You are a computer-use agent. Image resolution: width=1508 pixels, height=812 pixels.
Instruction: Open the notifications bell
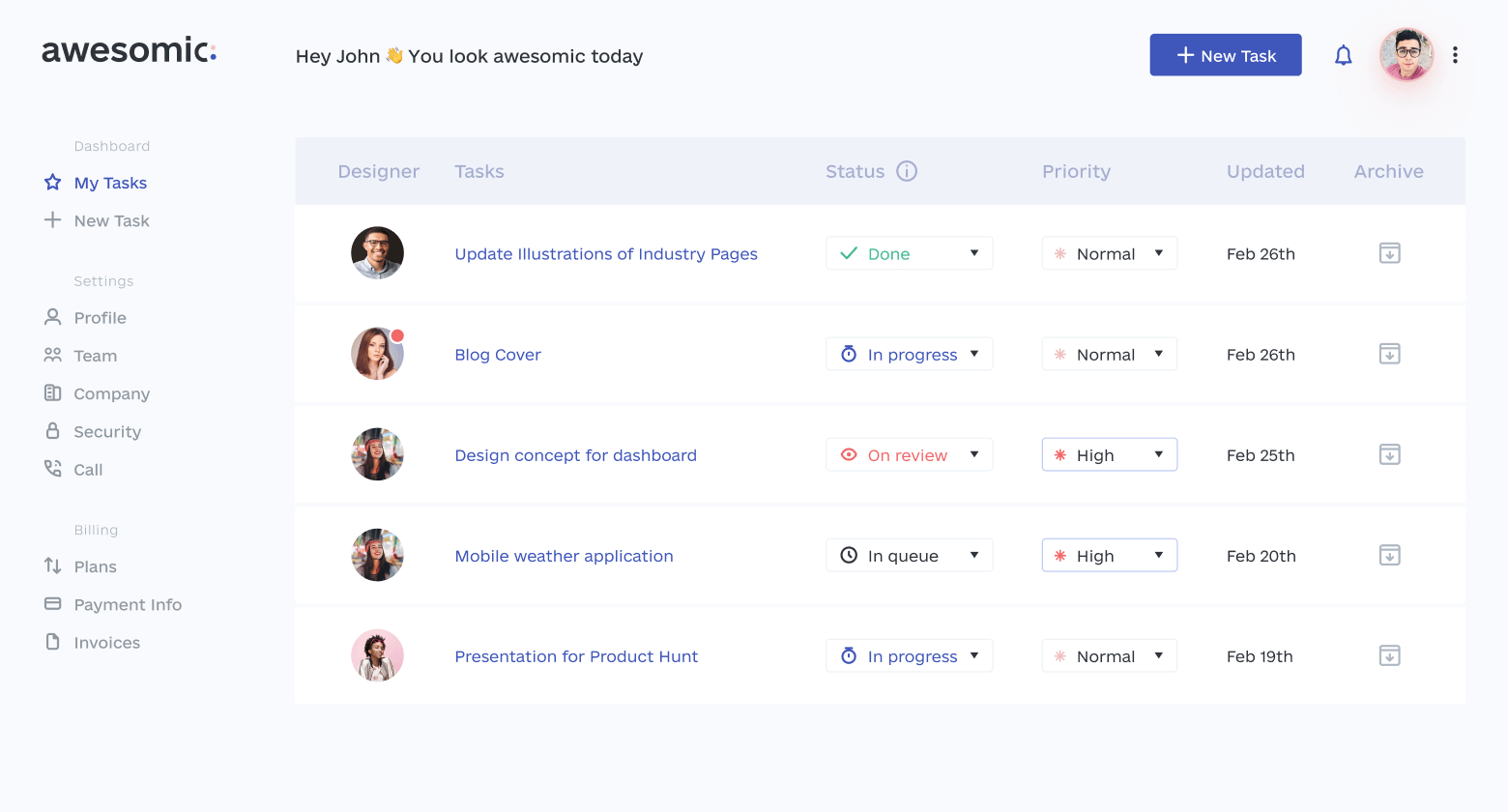click(x=1344, y=55)
